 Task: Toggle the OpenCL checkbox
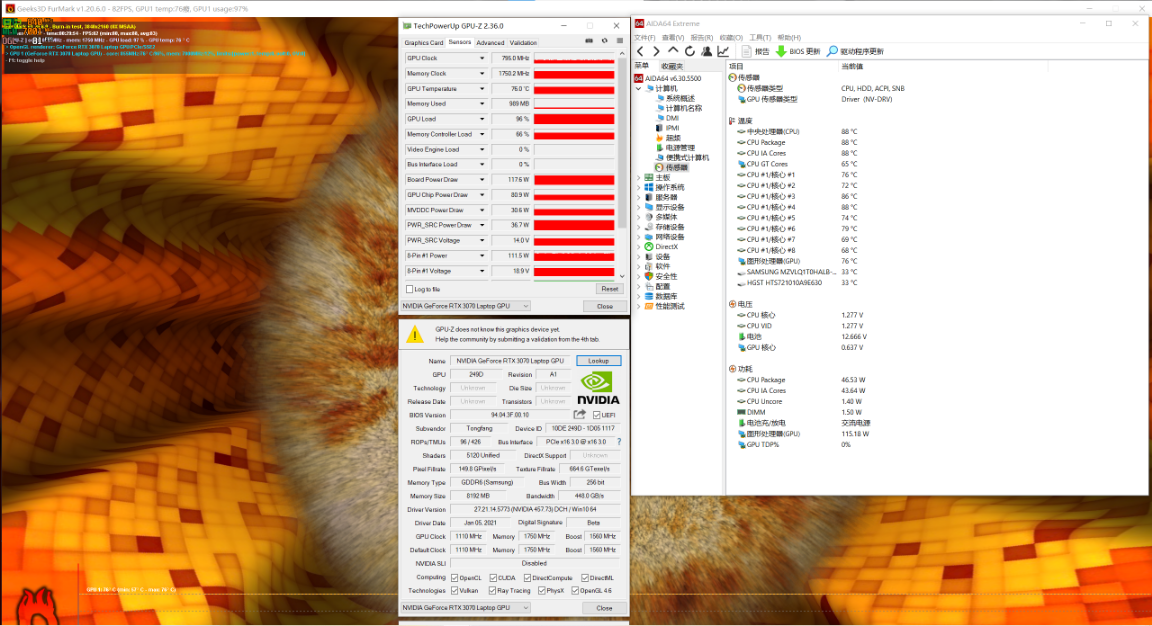(x=455, y=578)
